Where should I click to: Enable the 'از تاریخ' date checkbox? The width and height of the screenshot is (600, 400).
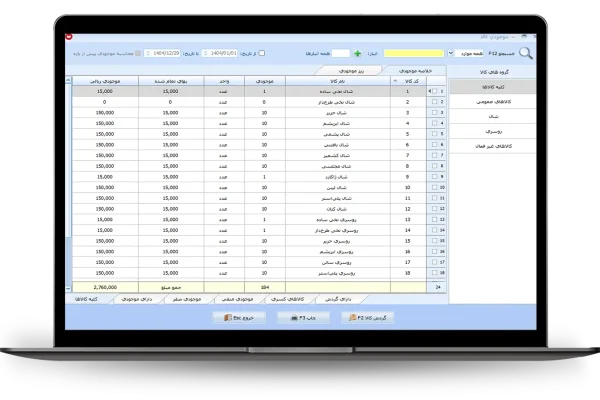coord(262,53)
